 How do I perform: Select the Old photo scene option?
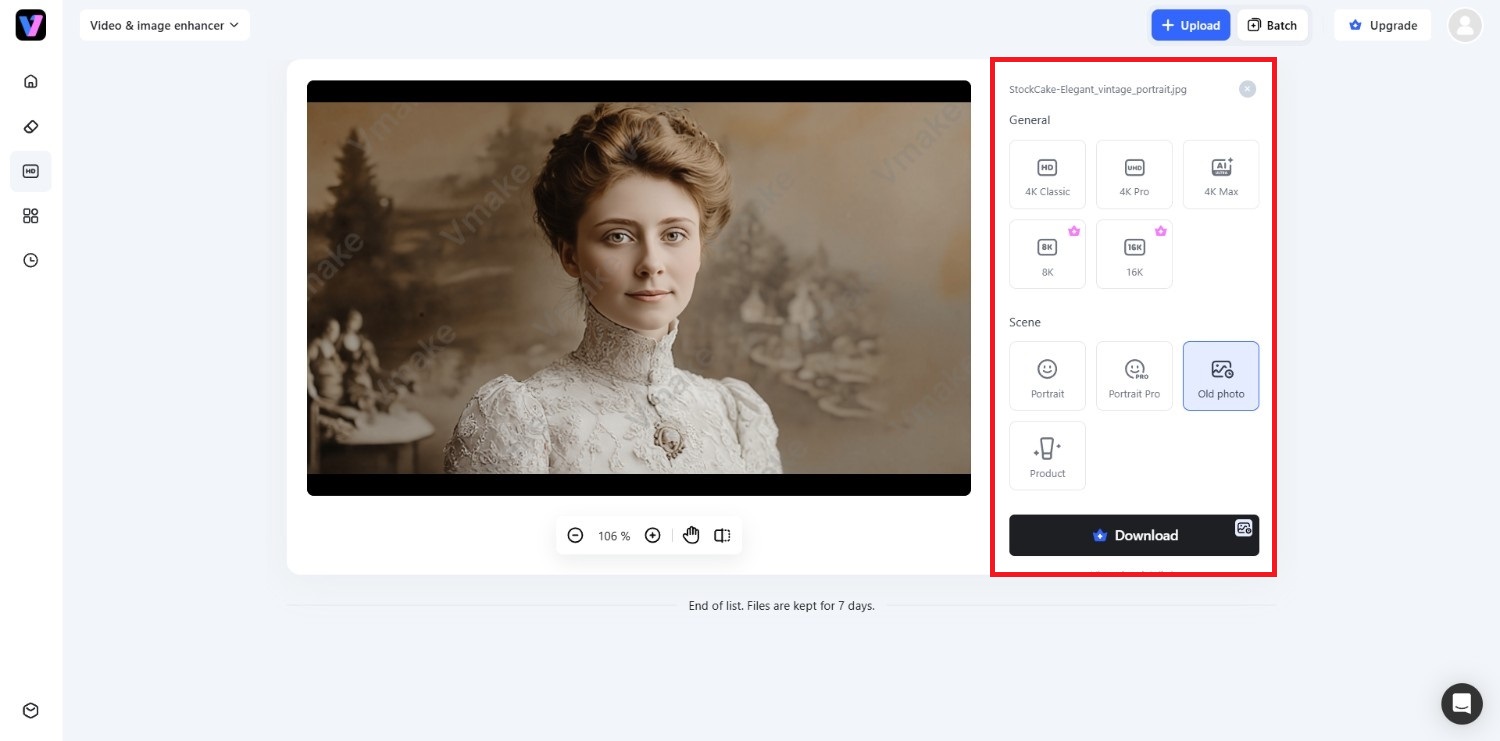1221,376
